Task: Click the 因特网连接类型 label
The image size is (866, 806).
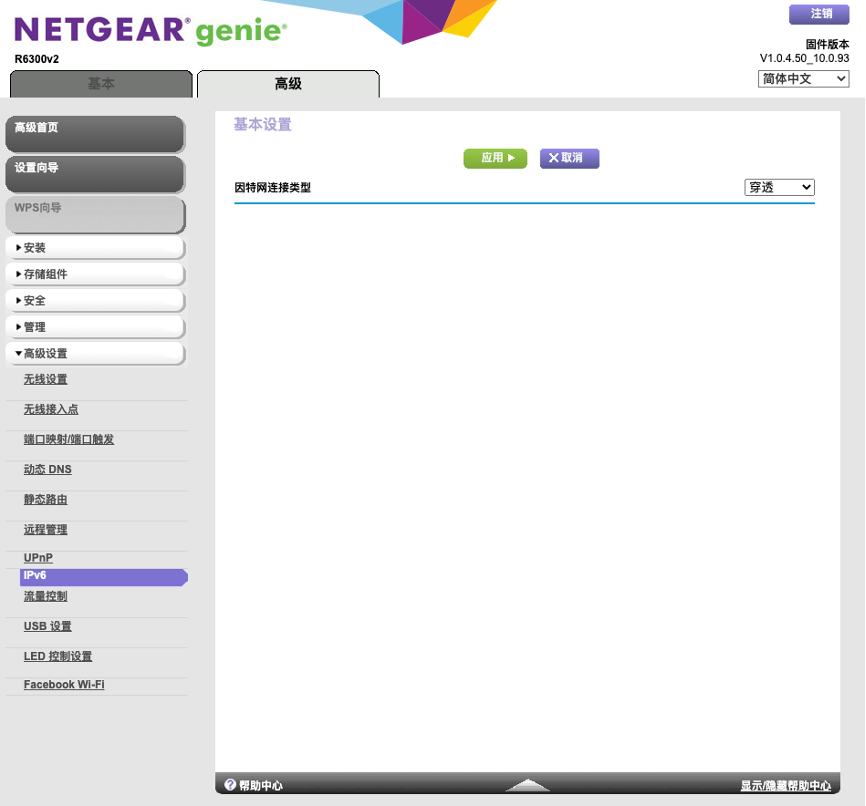Action: [x=273, y=188]
